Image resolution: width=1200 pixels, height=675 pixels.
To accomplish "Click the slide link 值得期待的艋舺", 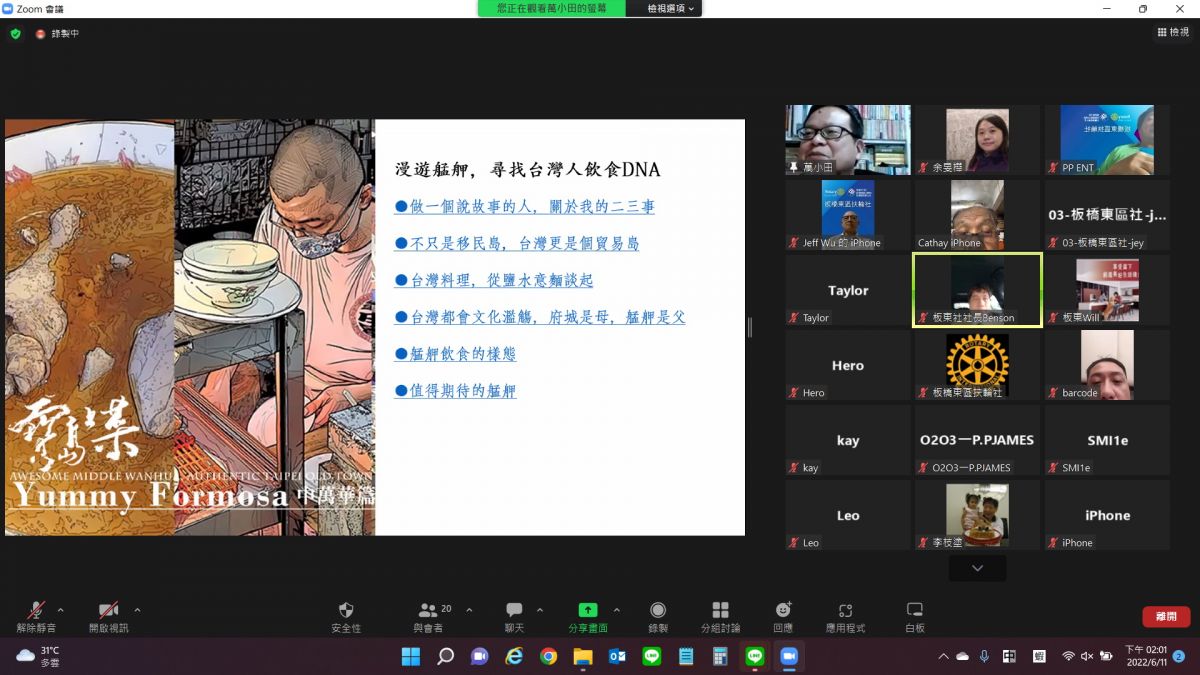I will pos(455,391).
